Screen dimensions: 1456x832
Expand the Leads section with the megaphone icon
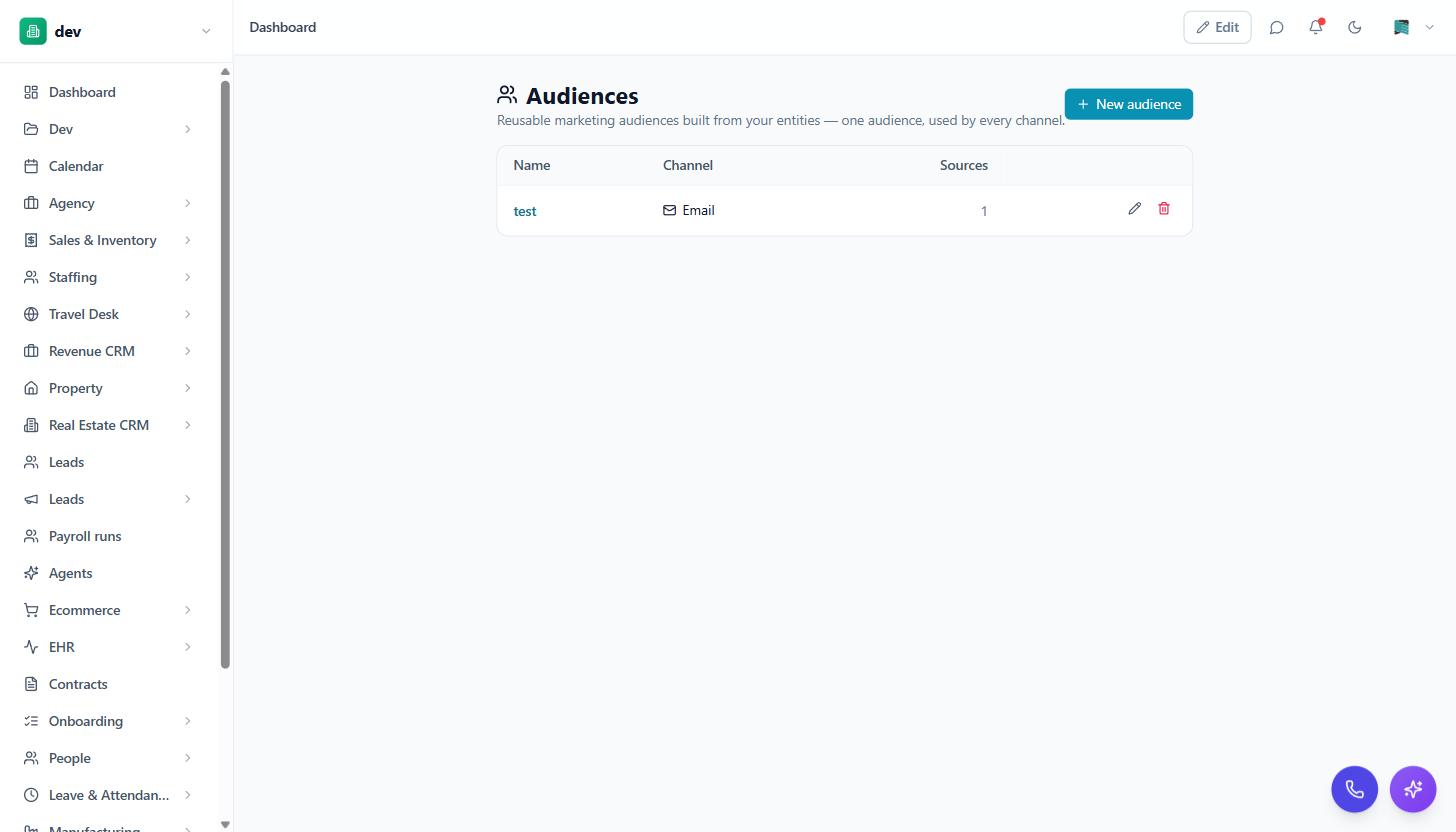pyautogui.click(x=187, y=499)
